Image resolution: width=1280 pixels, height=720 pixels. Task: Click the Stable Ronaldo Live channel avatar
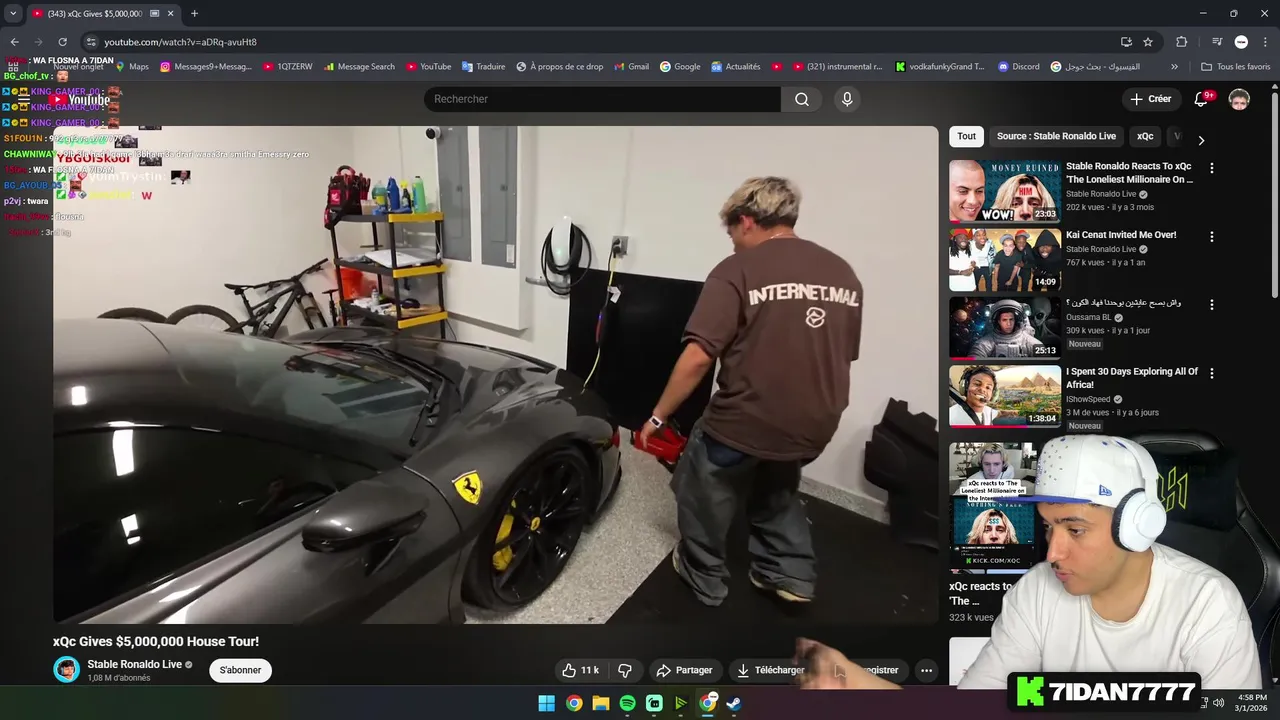(x=66, y=670)
